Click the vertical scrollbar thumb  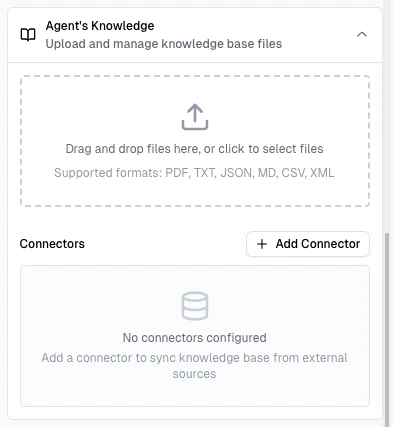click(x=387, y=330)
